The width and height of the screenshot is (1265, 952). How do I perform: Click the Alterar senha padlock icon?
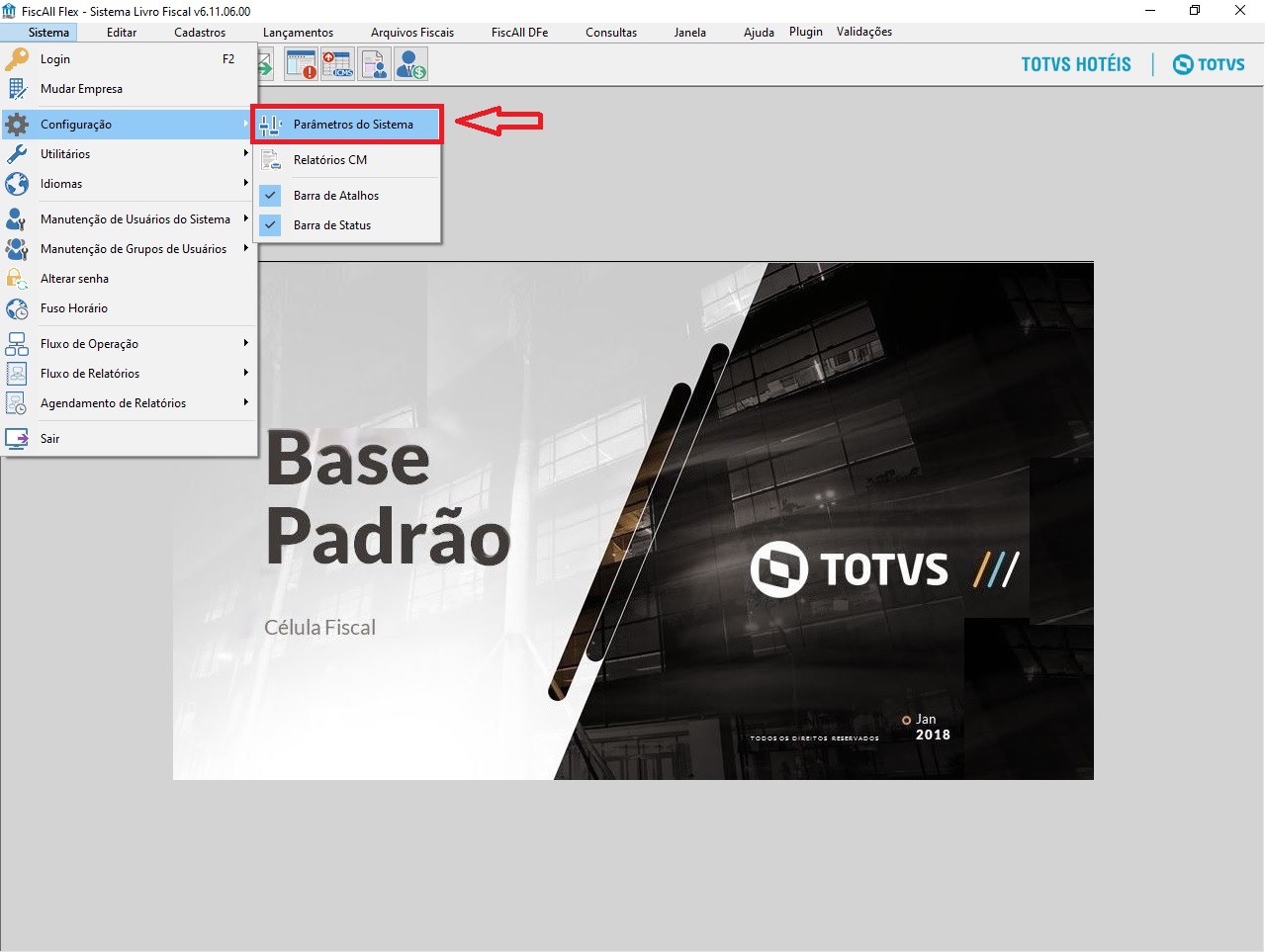(17, 279)
